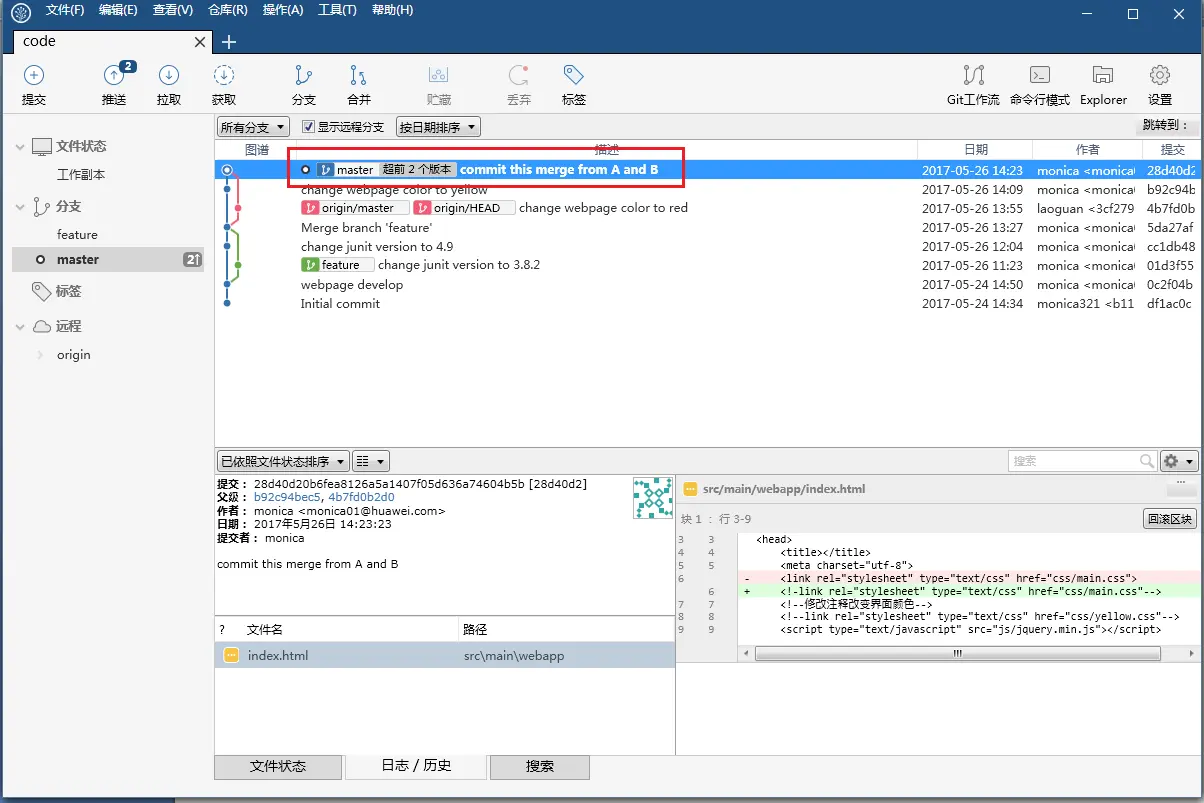Click the 文件状态 monitor icon in sidebar
Image resolution: width=1204 pixels, height=803 pixels.
pyautogui.click(x=41, y=146)
